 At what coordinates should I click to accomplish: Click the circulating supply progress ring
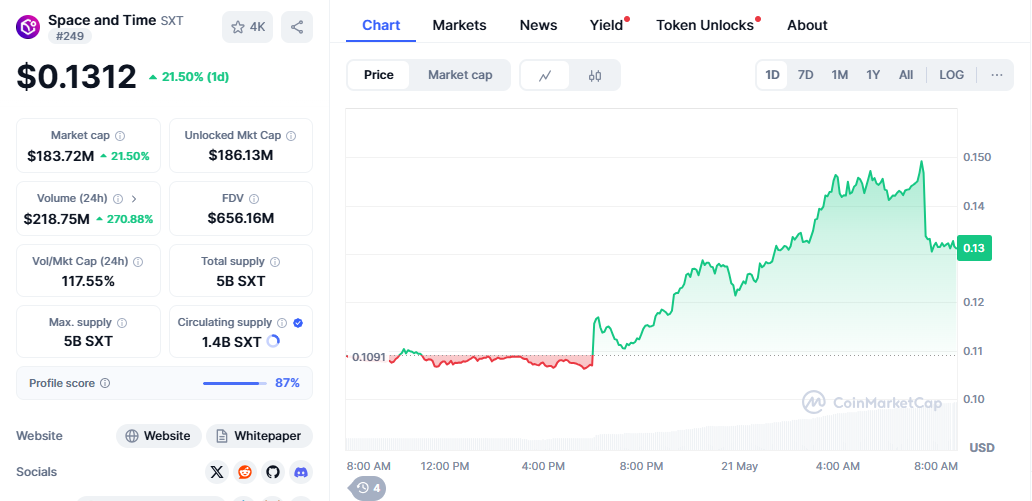(x=273, y=341)
